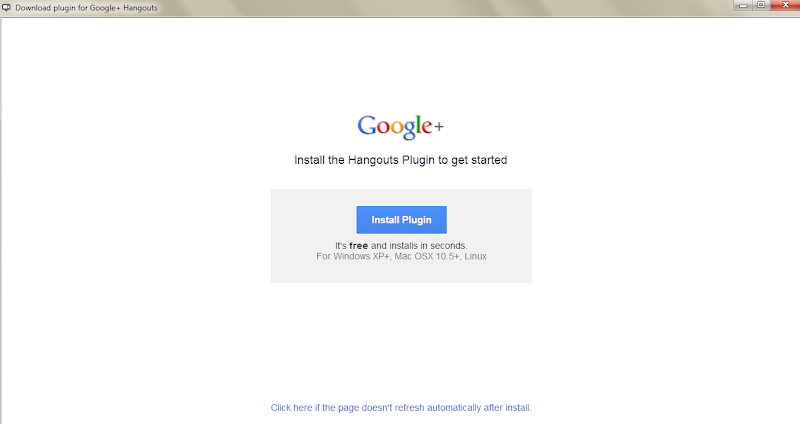Image resolution: width=800 pixels, height=424 pixels.
Task: Close the Download plugin window
Action: click(785, 5)
